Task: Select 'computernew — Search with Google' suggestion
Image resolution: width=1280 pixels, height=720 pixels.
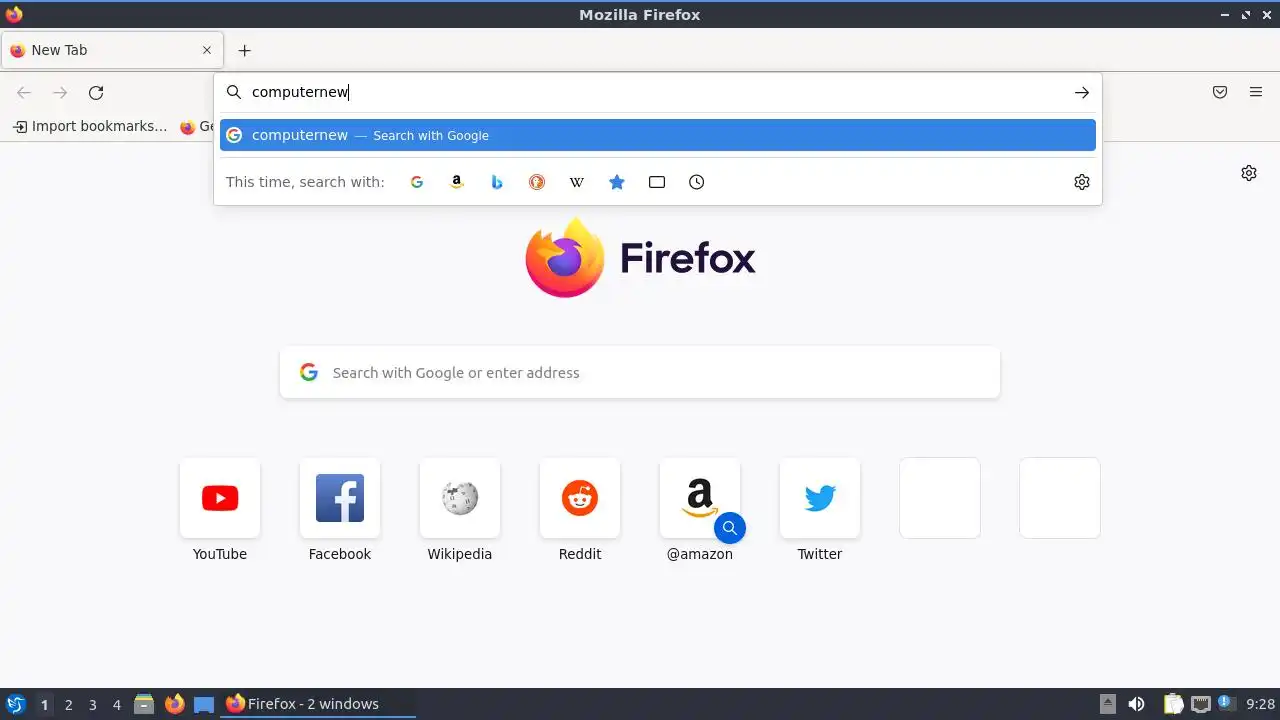Action: click(658, 135)
